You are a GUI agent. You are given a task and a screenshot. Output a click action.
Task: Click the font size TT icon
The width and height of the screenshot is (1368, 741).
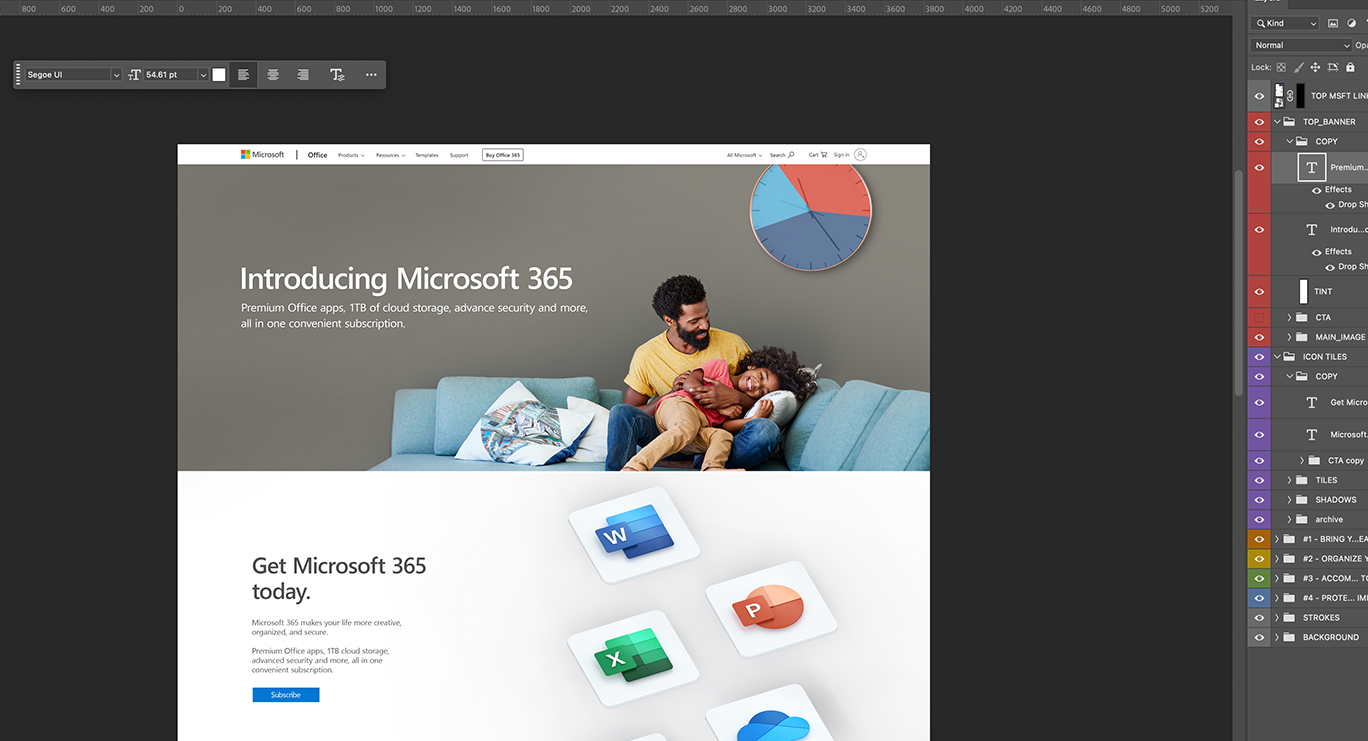pyautogui.click(x=135, y=75)
